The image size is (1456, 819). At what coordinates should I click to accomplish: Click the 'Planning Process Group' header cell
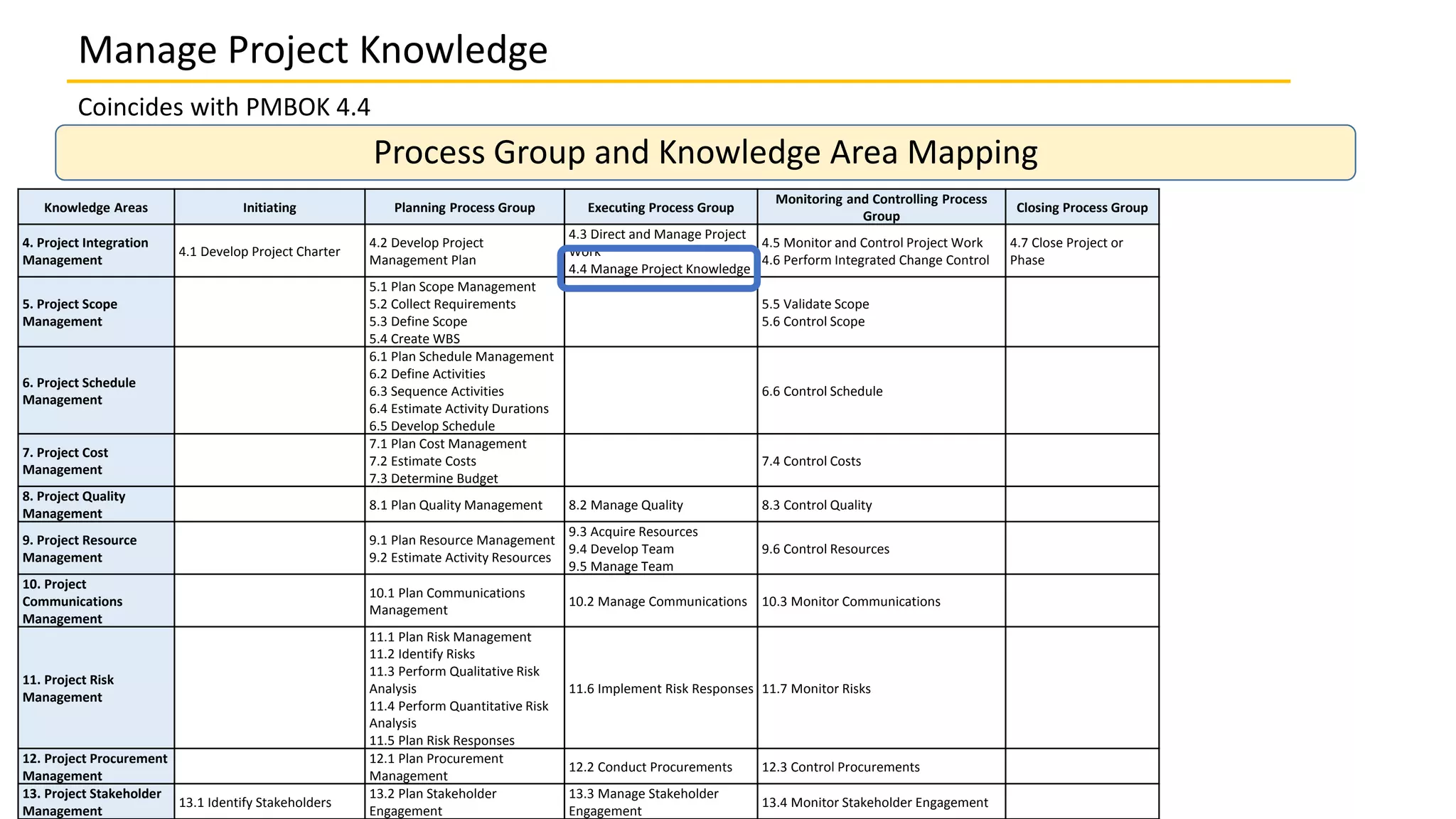464,208
